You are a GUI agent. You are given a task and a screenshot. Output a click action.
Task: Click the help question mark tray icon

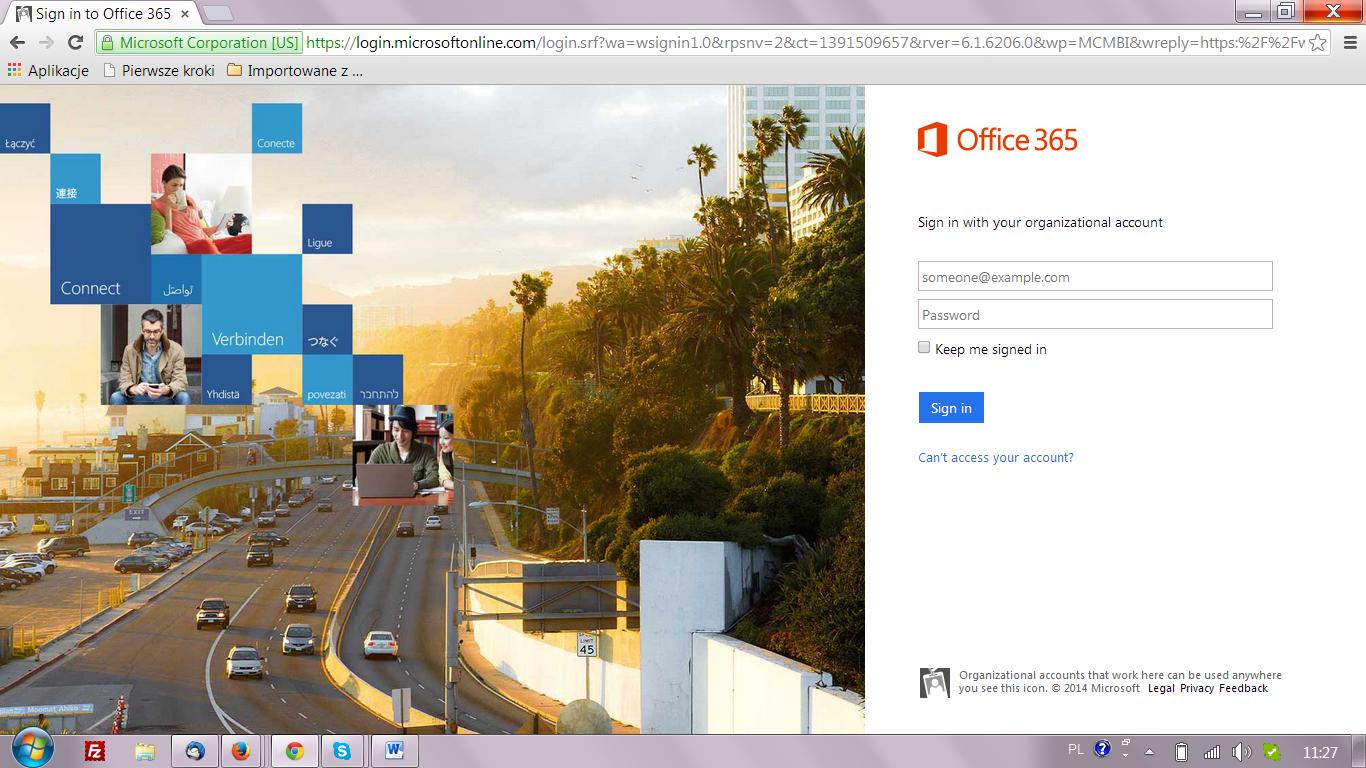click(1102, 749)
